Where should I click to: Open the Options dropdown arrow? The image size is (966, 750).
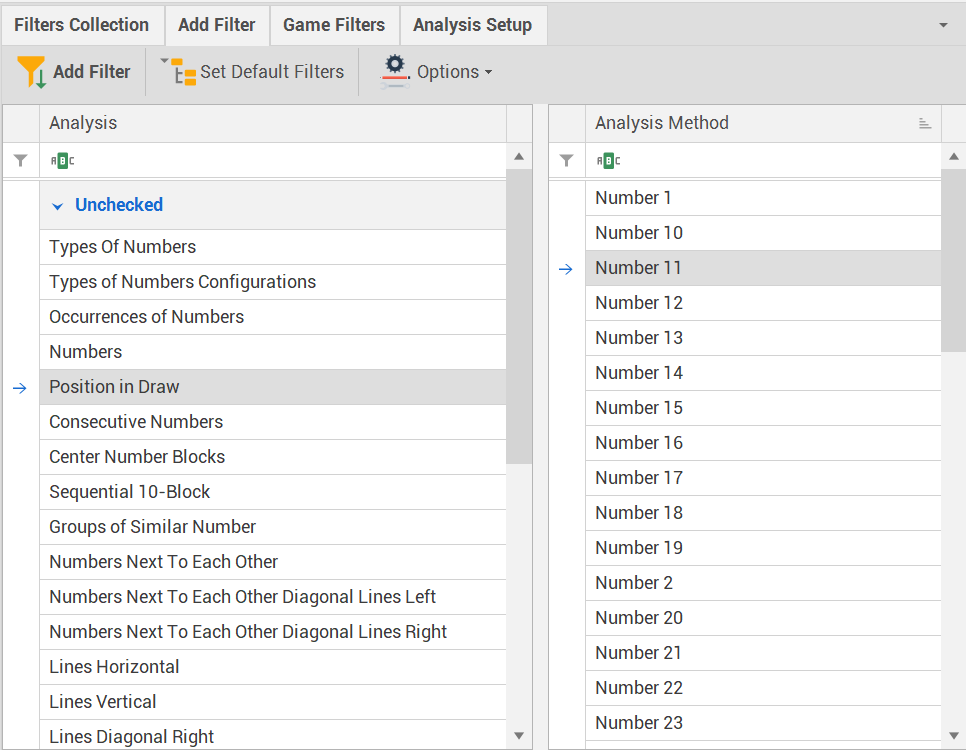pos(488,73)
